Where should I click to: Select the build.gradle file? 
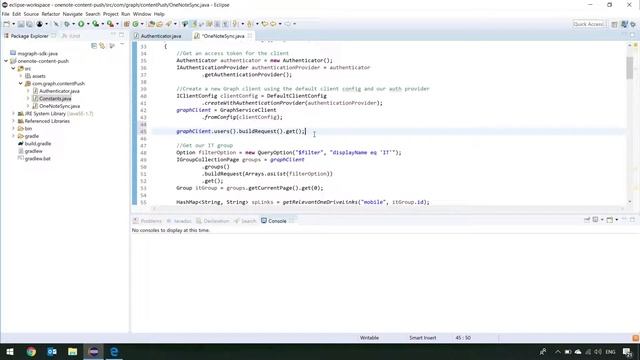click(x=38, y=144)
